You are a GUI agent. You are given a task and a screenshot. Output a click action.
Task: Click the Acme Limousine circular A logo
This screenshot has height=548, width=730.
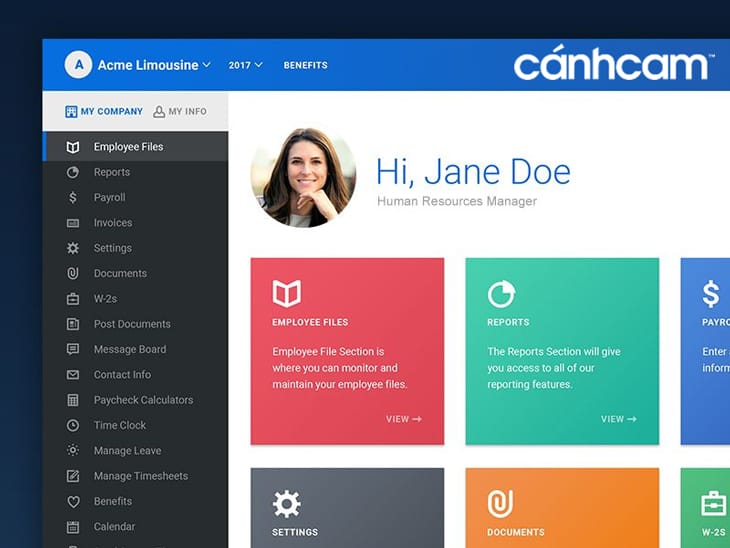(78, 65)
